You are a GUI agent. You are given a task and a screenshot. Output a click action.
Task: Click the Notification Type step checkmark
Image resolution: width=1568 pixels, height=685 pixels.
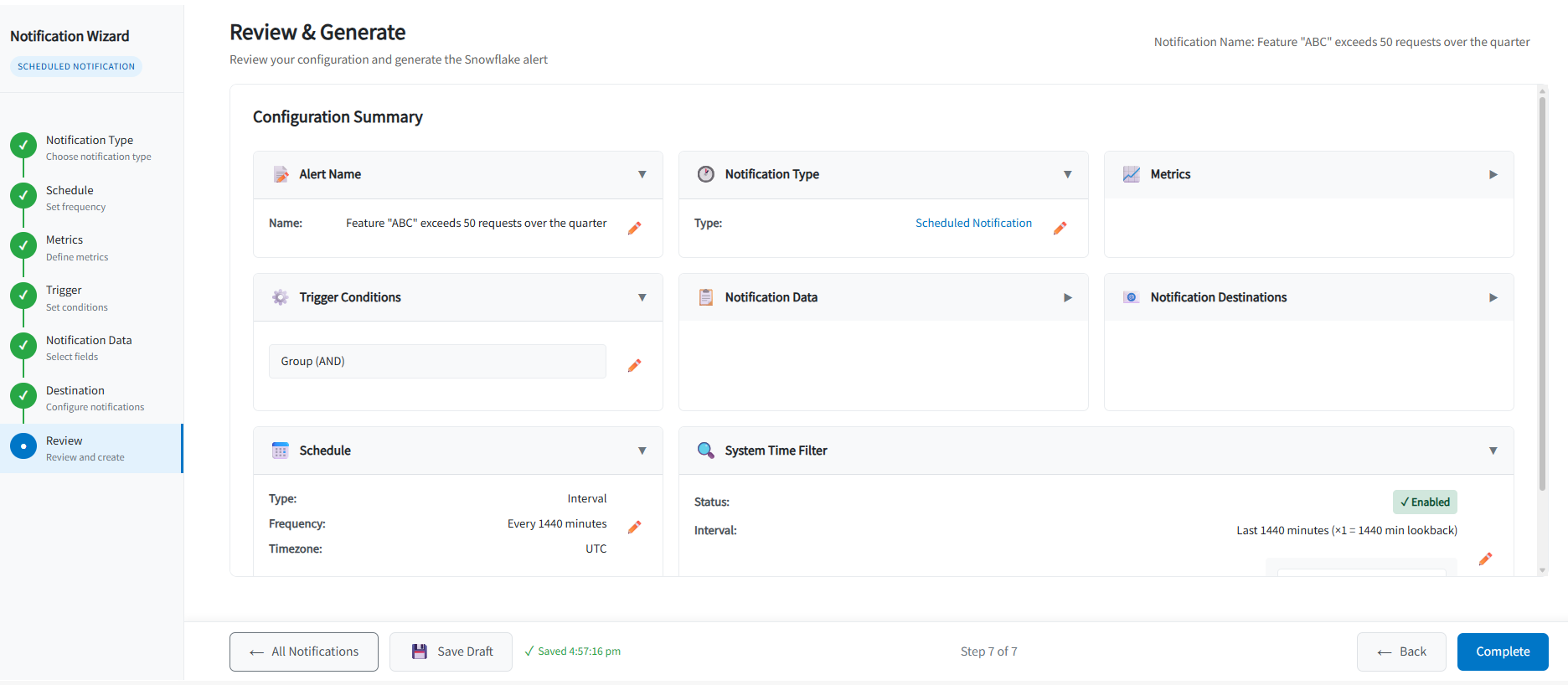tap(23, 145)
